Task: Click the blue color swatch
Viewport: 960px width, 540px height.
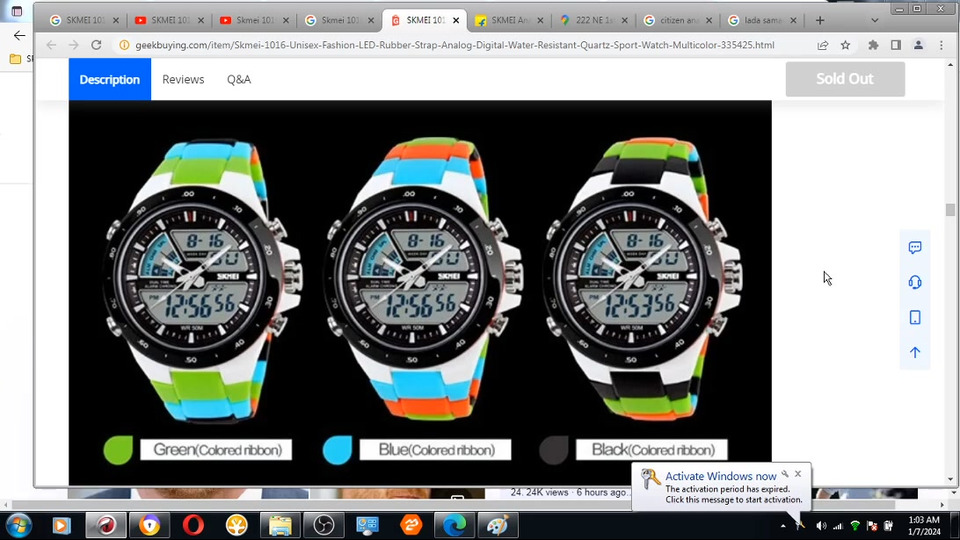Action: point(337,450)
